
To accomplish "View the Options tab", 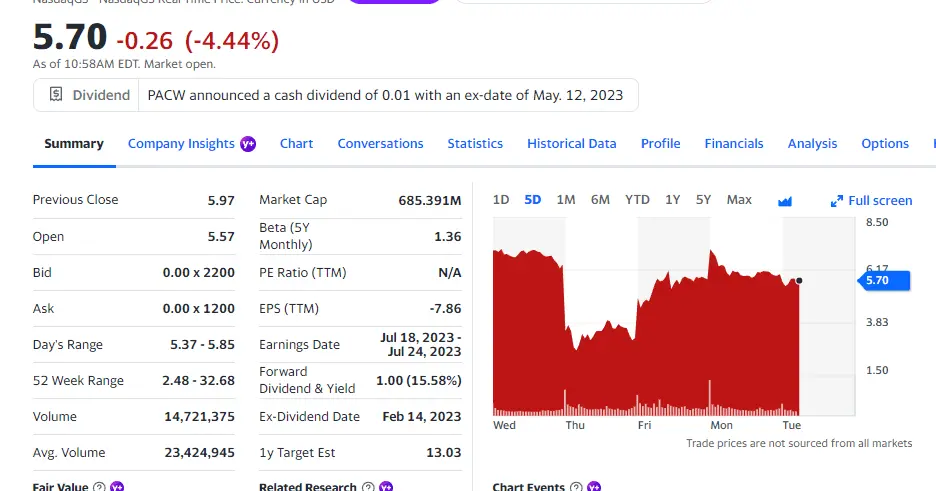I will click(x=885, y=144).
